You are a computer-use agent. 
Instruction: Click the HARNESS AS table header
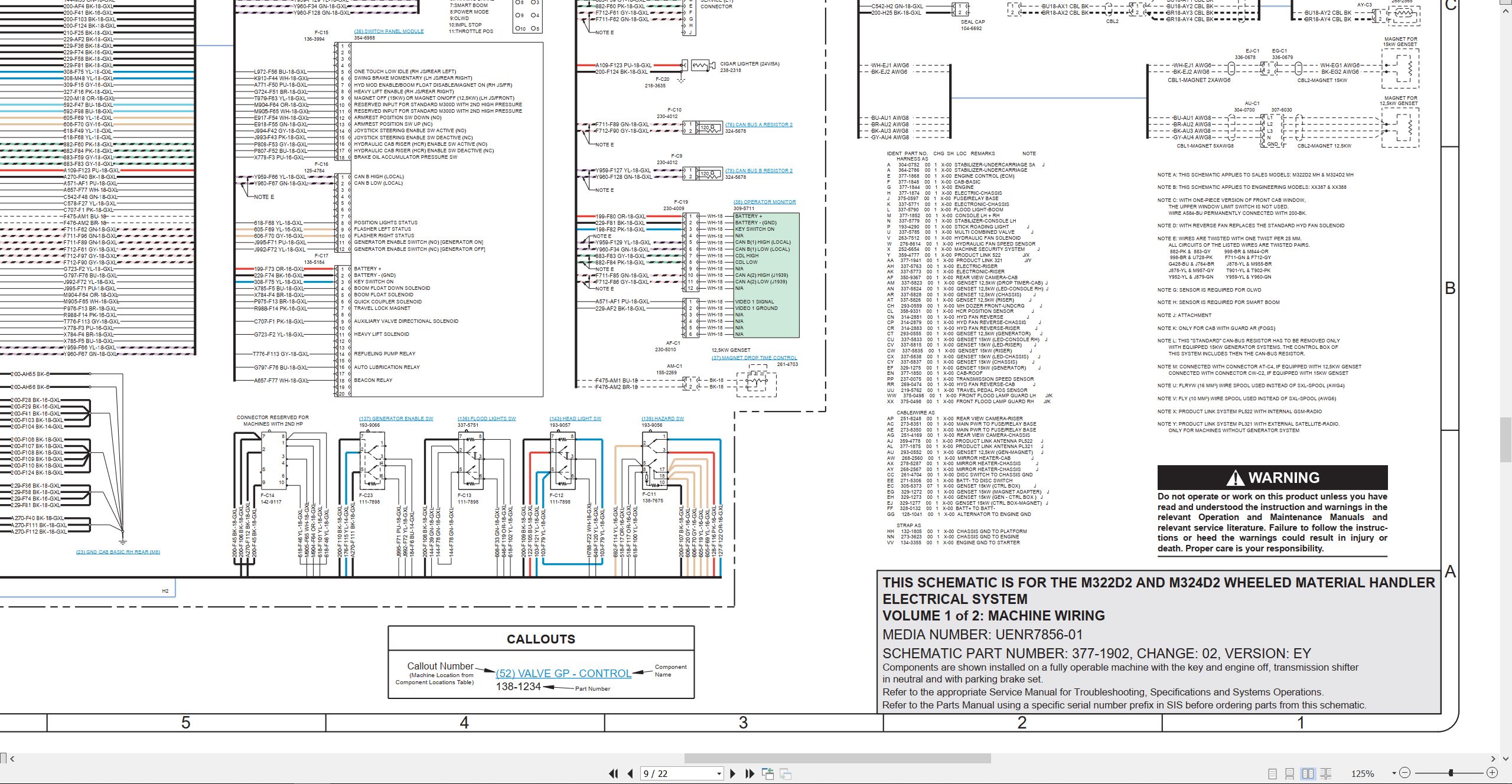[x=913, y=159]
